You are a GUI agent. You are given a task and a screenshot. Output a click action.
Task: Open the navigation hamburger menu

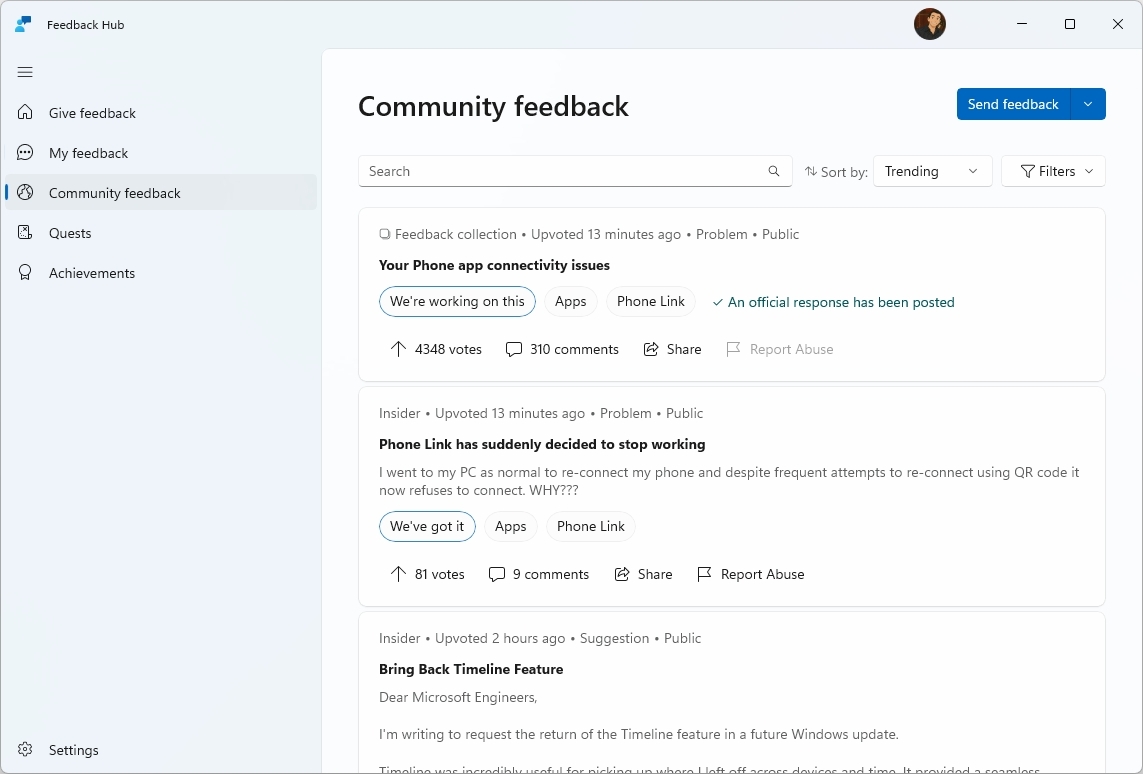tap(25, 72)
